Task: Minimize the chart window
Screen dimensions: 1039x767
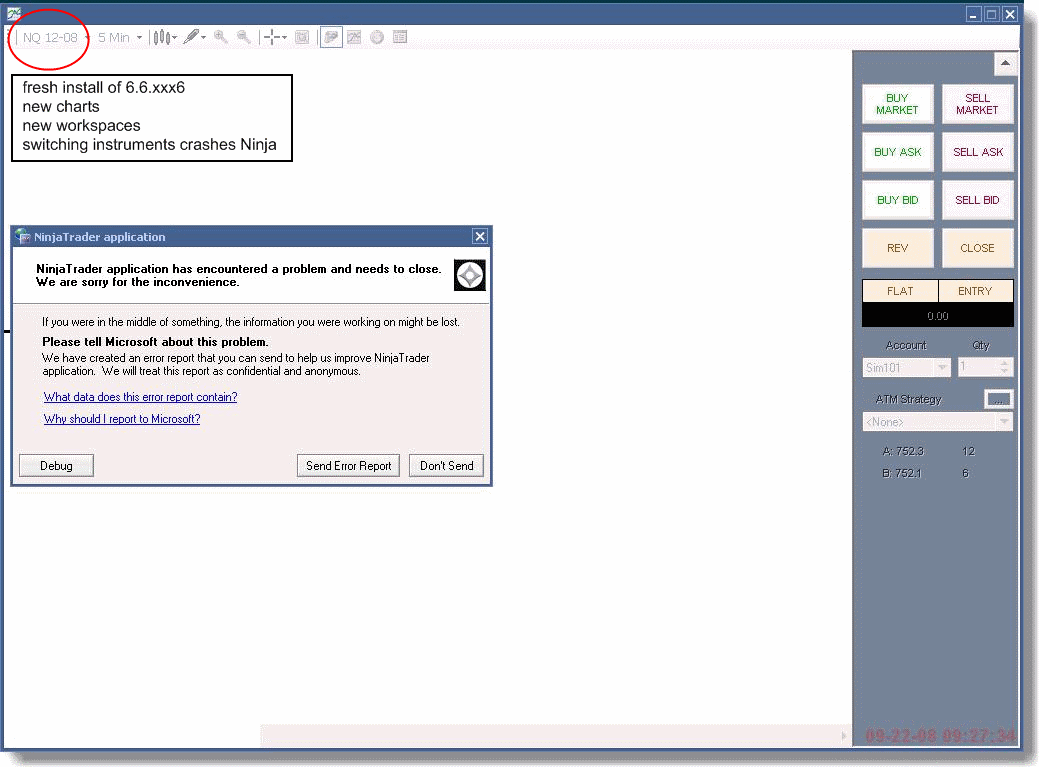Action: pos(973,14)
